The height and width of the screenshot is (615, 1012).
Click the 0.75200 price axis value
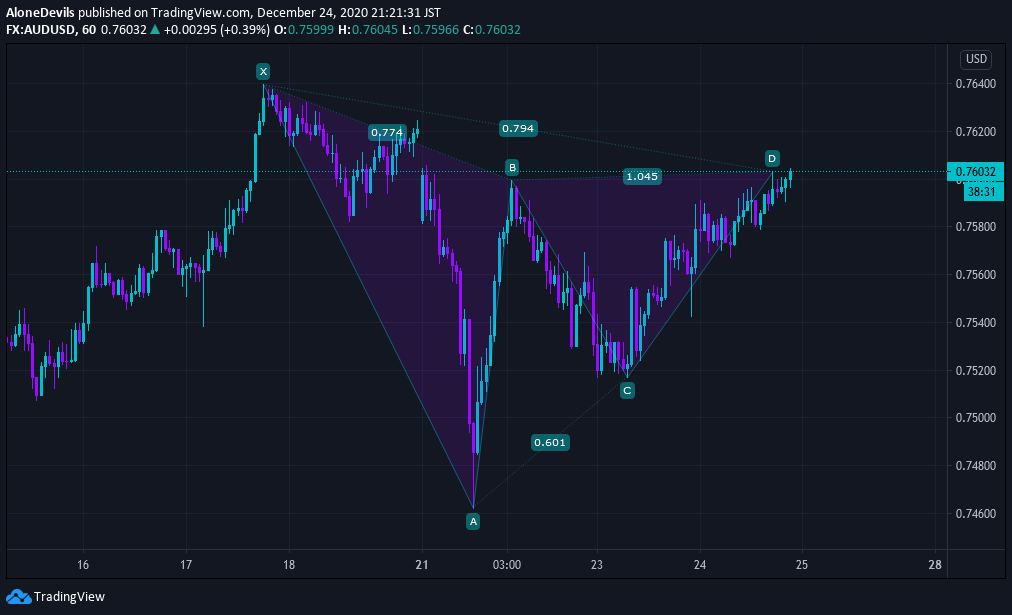(975, 370)
